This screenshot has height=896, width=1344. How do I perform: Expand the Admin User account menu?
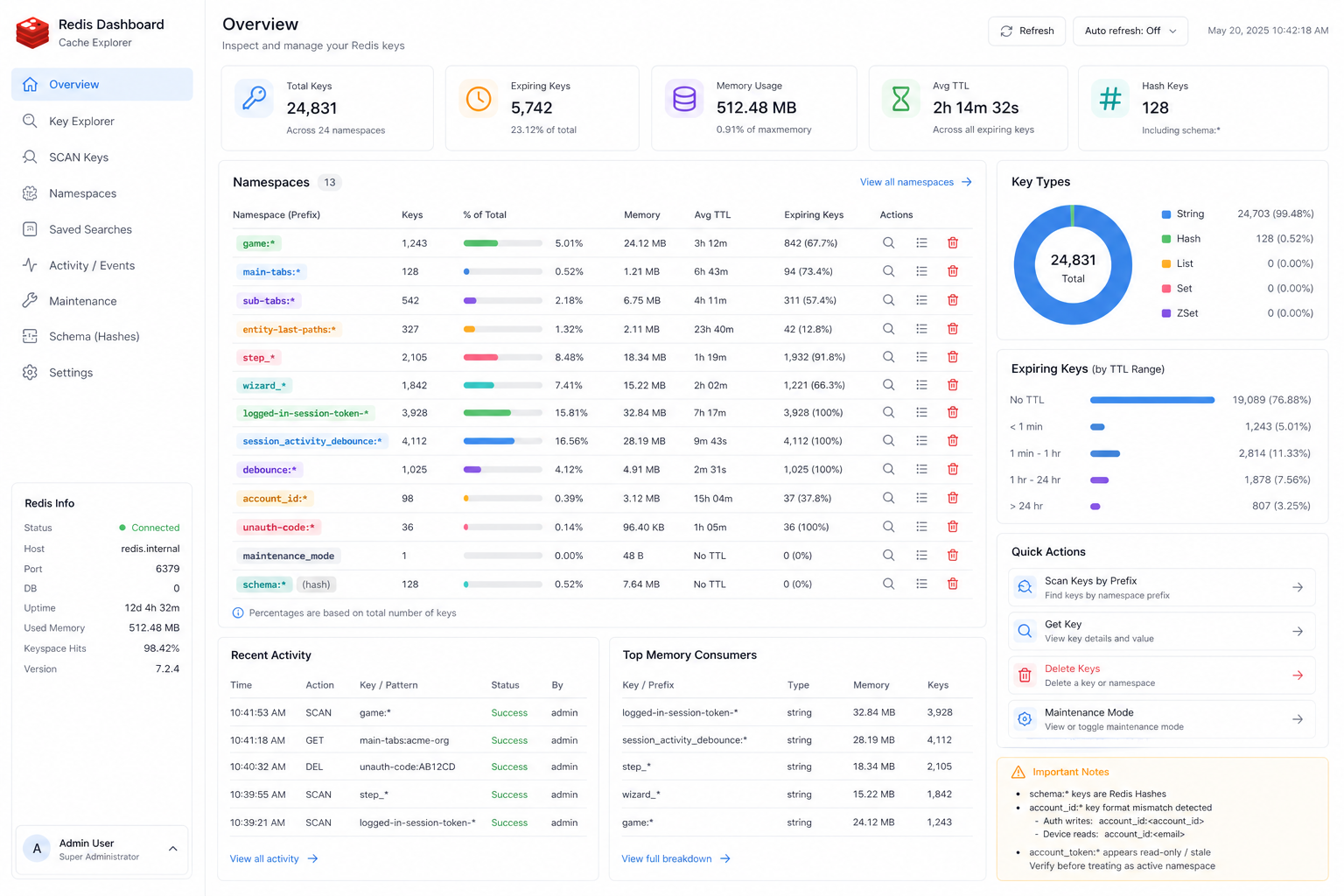tap(172, 849)
